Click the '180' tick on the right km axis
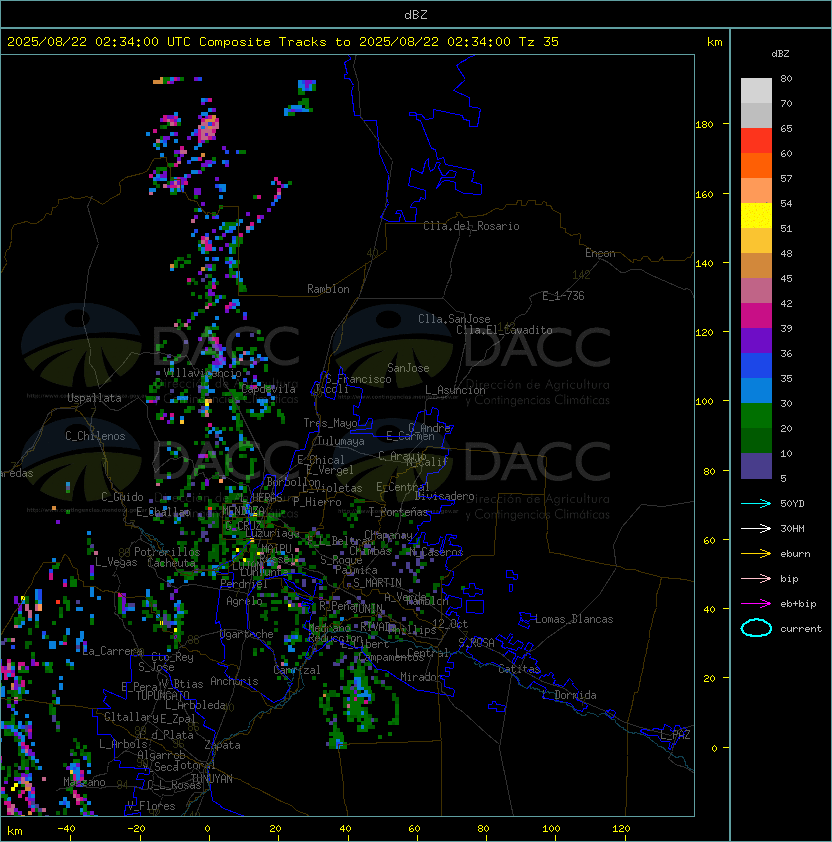Viewport: 832px width, 842px height. [x=704, y=125]
